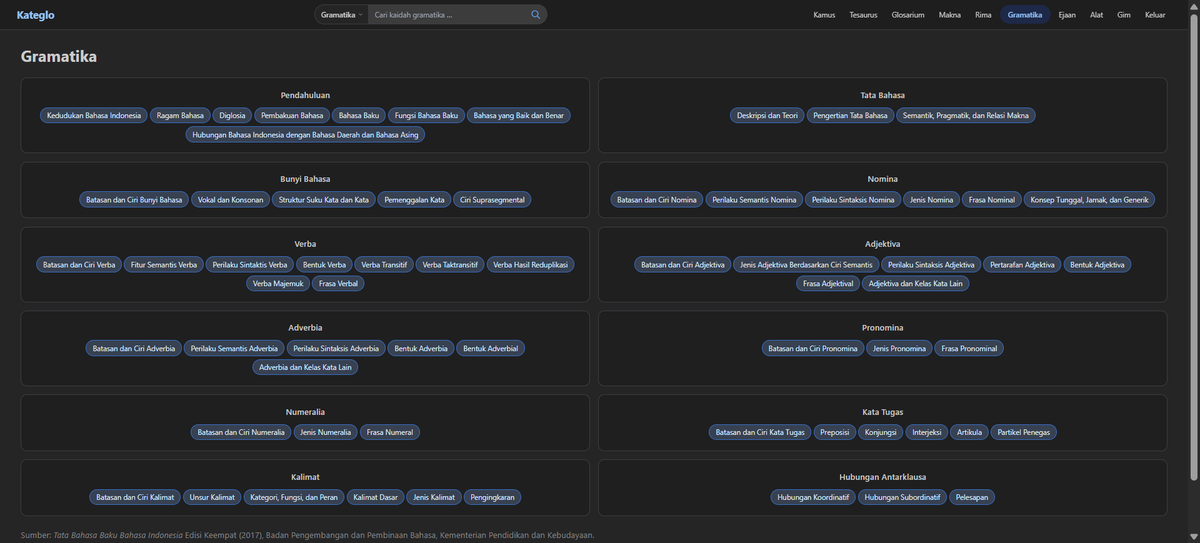
Task: Open 'Perilaku Semantis Nomina' topic
Action: coord(754,200)
